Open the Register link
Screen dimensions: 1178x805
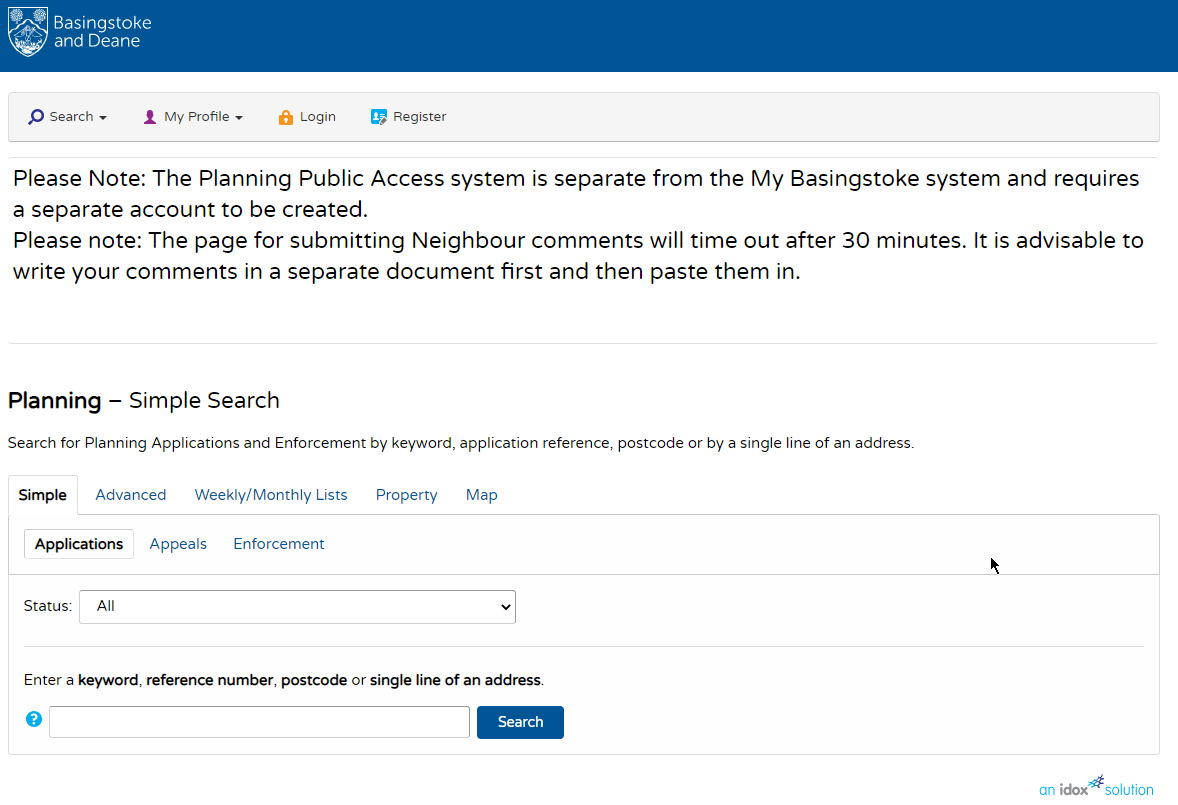(409, 117)
